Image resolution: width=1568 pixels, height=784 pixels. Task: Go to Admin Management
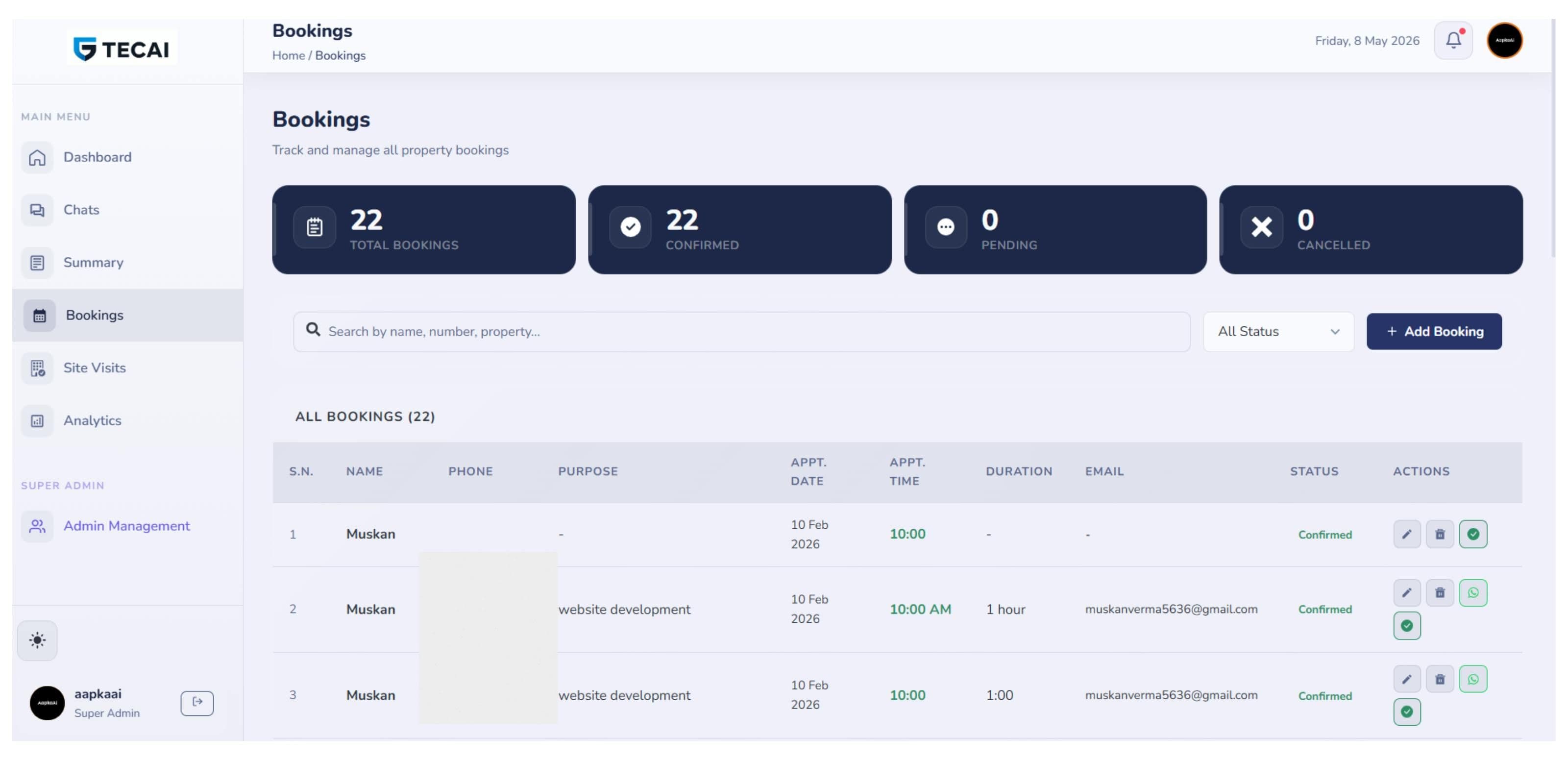pyautogui.click(x=128, y=526)
